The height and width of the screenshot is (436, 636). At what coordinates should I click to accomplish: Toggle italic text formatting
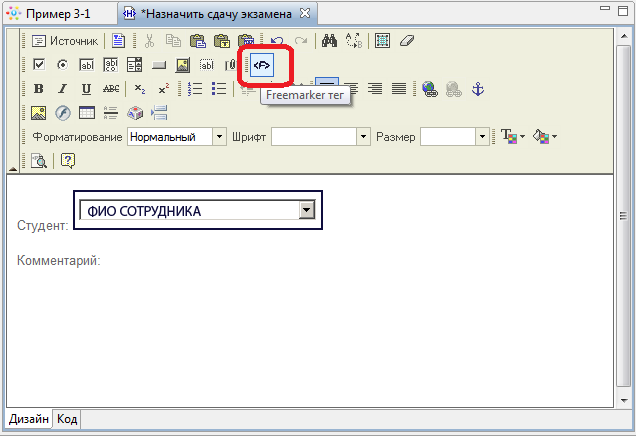pos(62,89)
